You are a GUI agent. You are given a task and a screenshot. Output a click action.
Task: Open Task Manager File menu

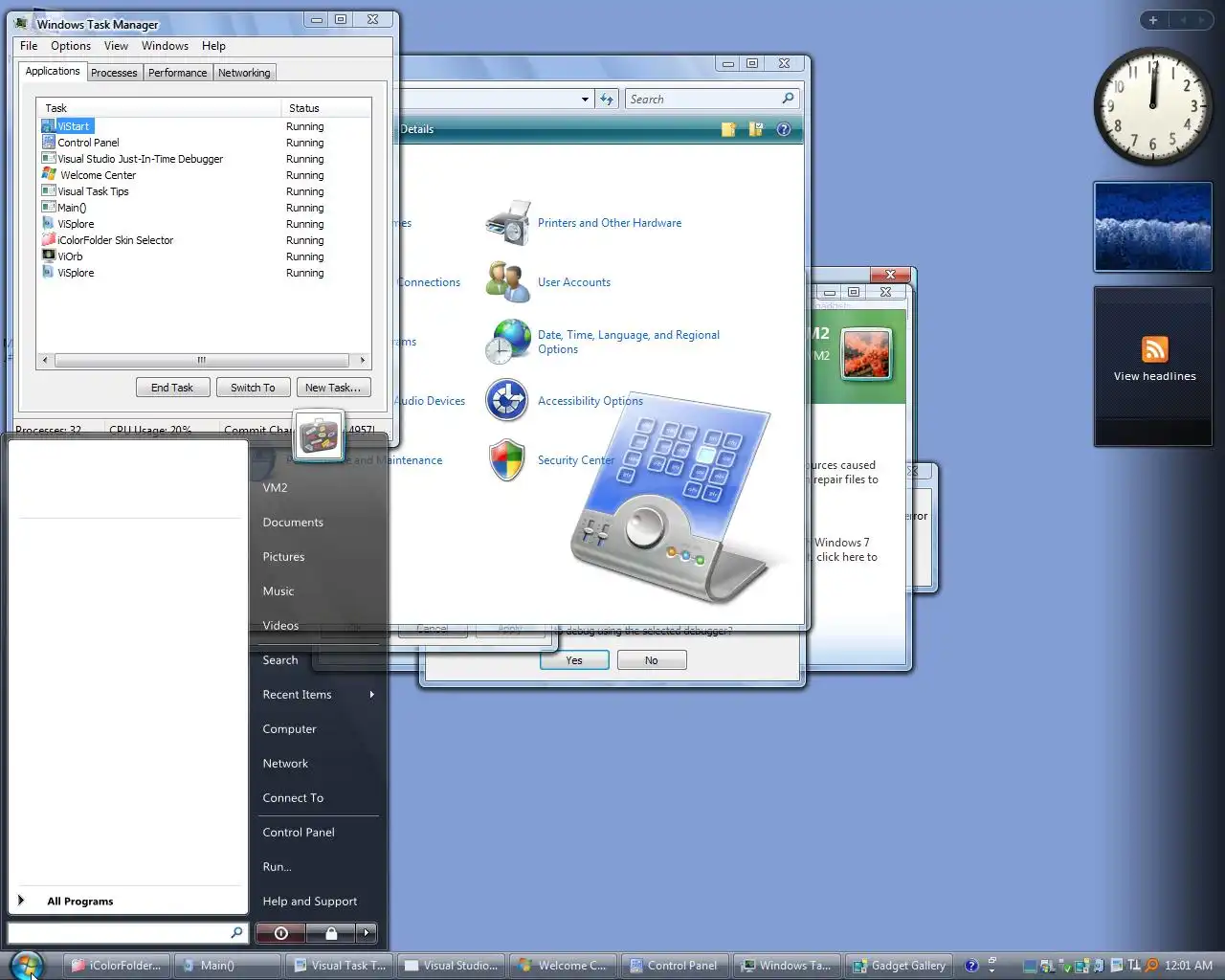point(29,46)
